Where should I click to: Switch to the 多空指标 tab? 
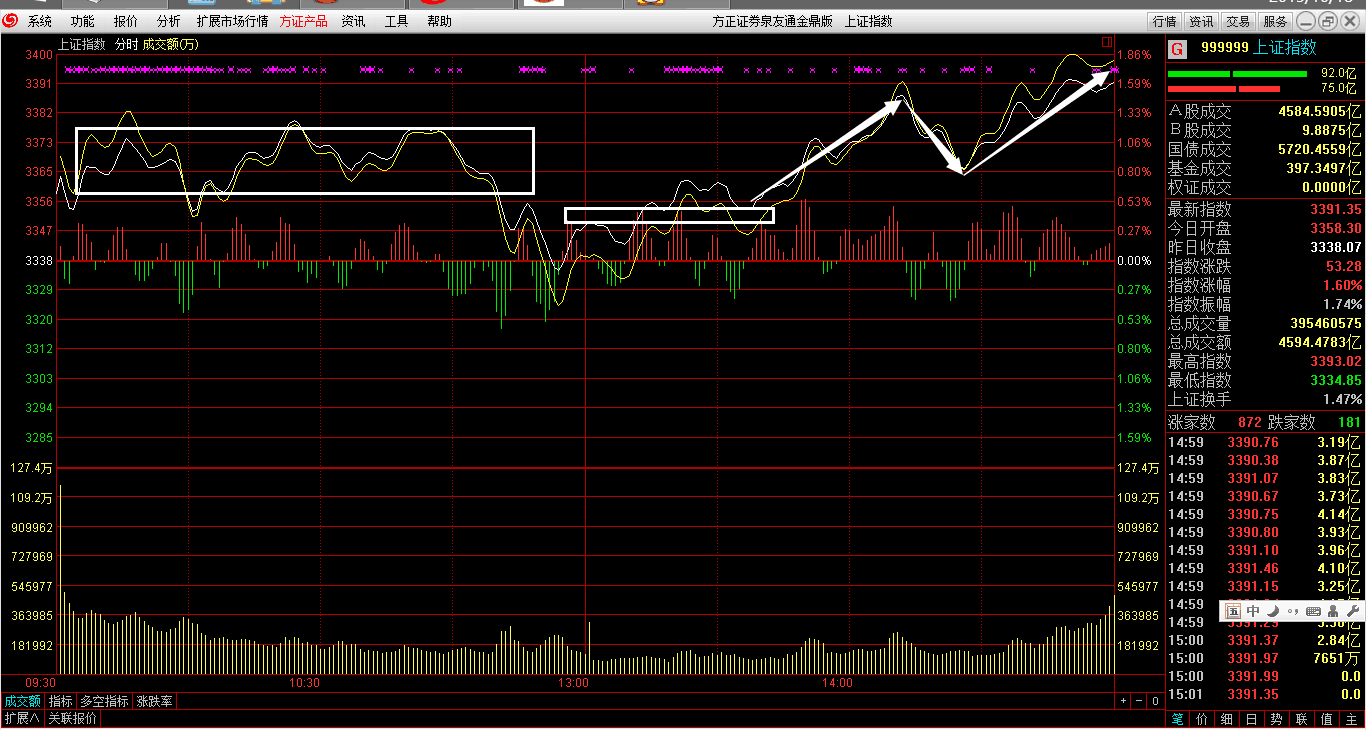coord(105,702)
